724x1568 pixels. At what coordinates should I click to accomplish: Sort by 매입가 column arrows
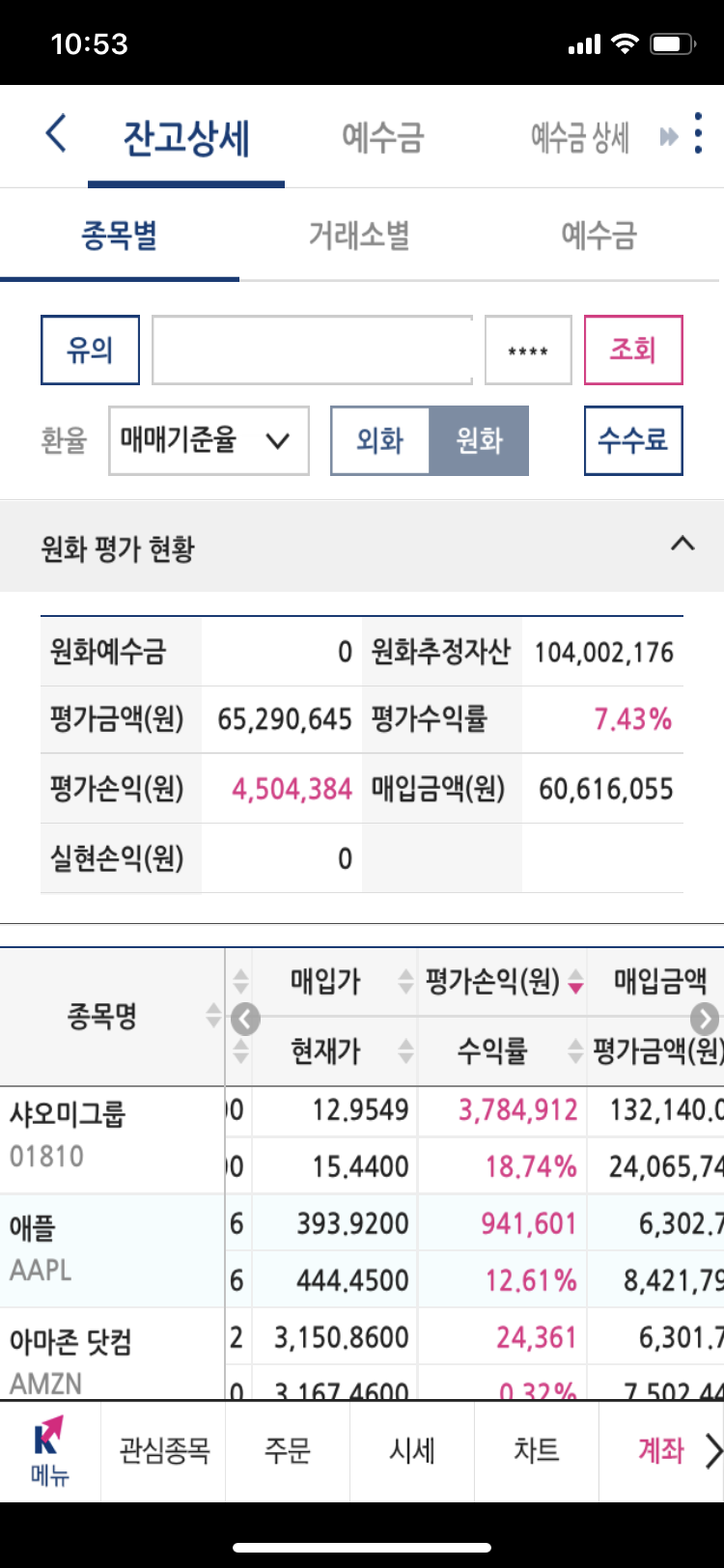point(406,983)
